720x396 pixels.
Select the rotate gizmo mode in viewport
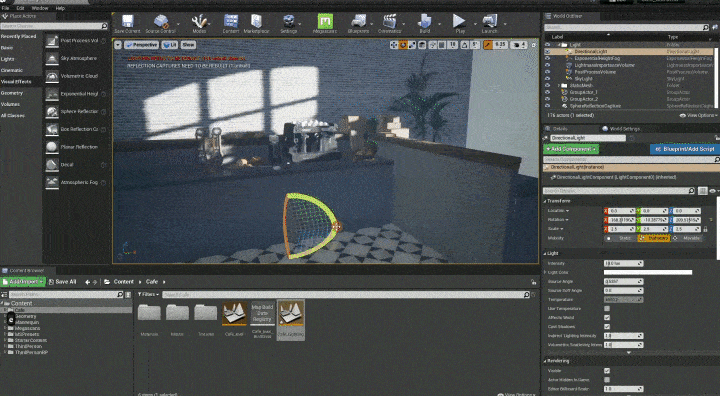(x=403, y=45)
